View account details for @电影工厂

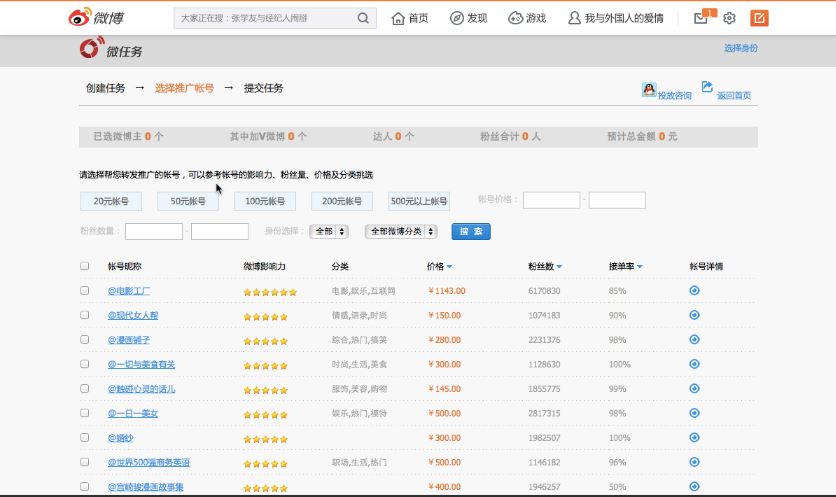[694, 291]
